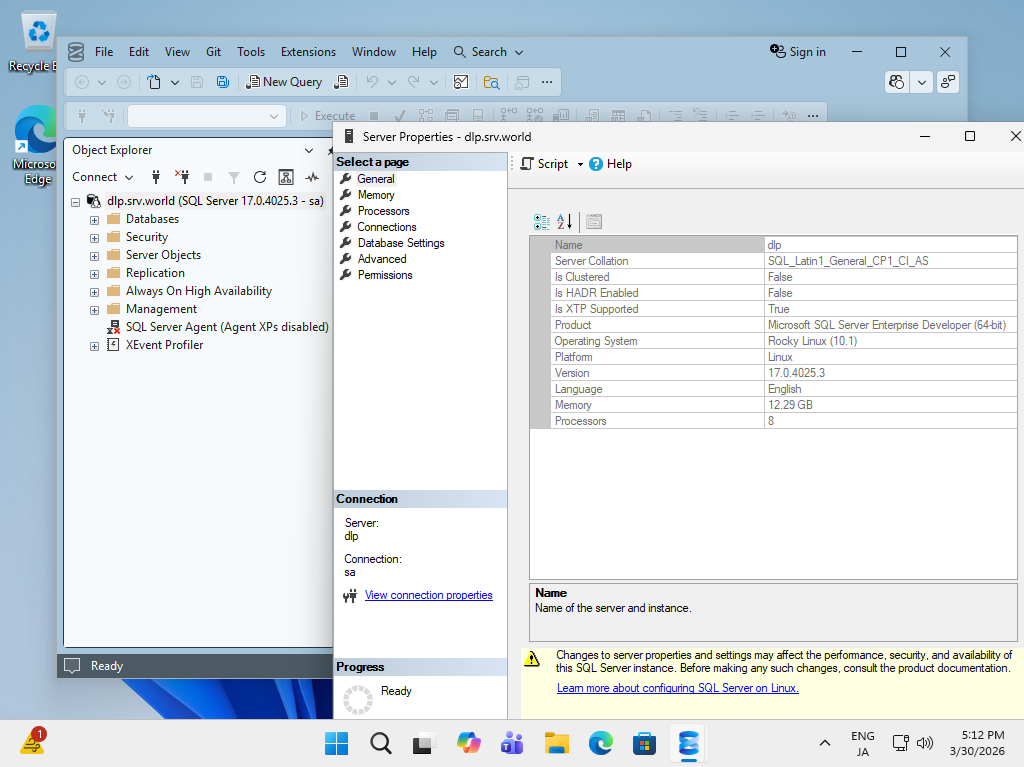Viewport: 1024px width, 767px height.
Task: Expand the Always On High Availability node
Action: pos(94,292)
